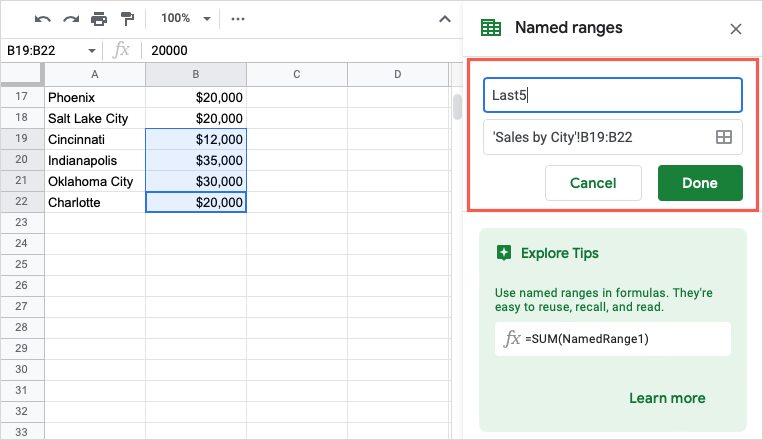The height and width of the screenshot is (440, 763).
Task: Close the Named ranges panel
Action: [x=736, y=29]
